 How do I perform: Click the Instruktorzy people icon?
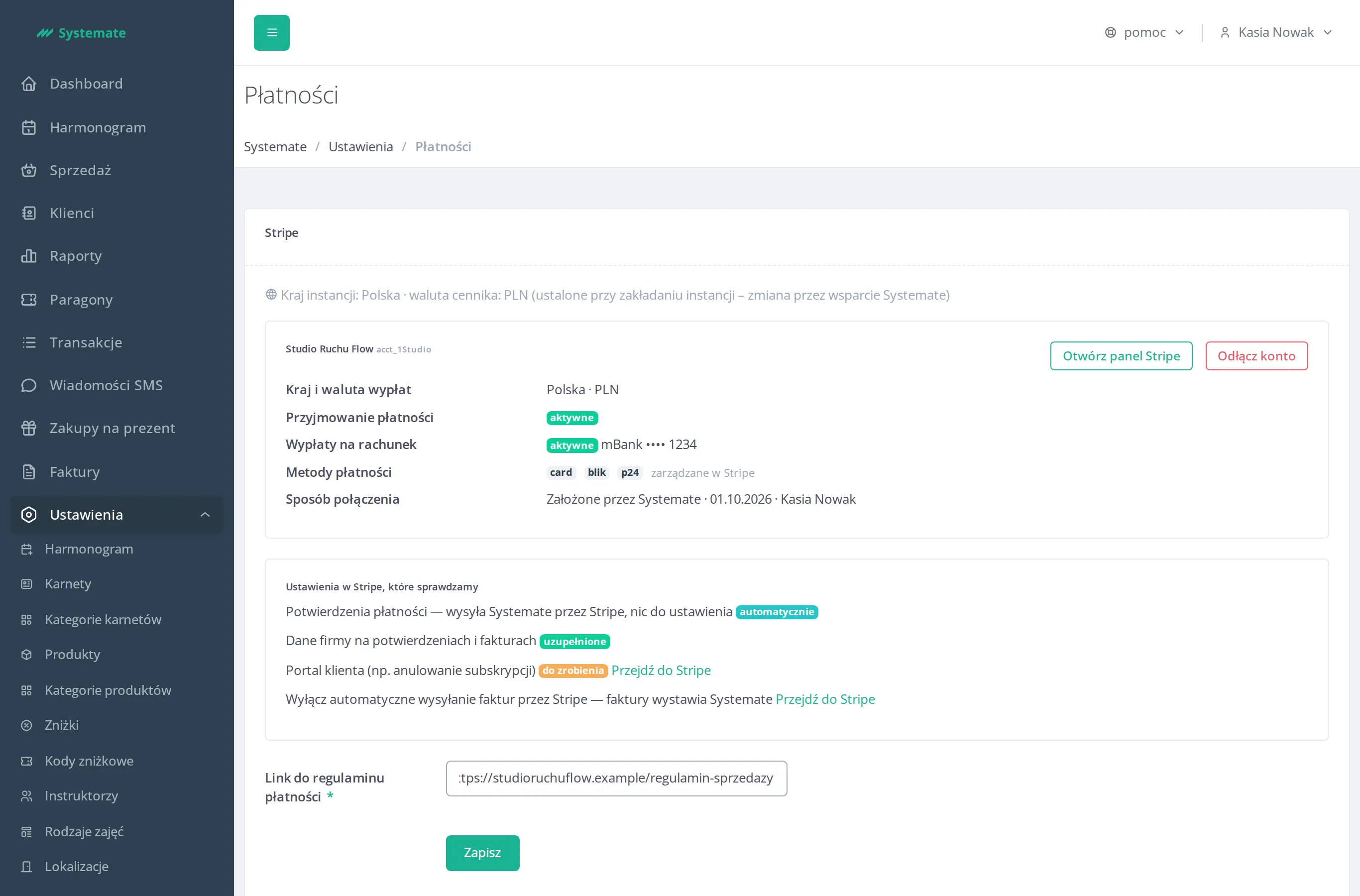pos(26,796)
